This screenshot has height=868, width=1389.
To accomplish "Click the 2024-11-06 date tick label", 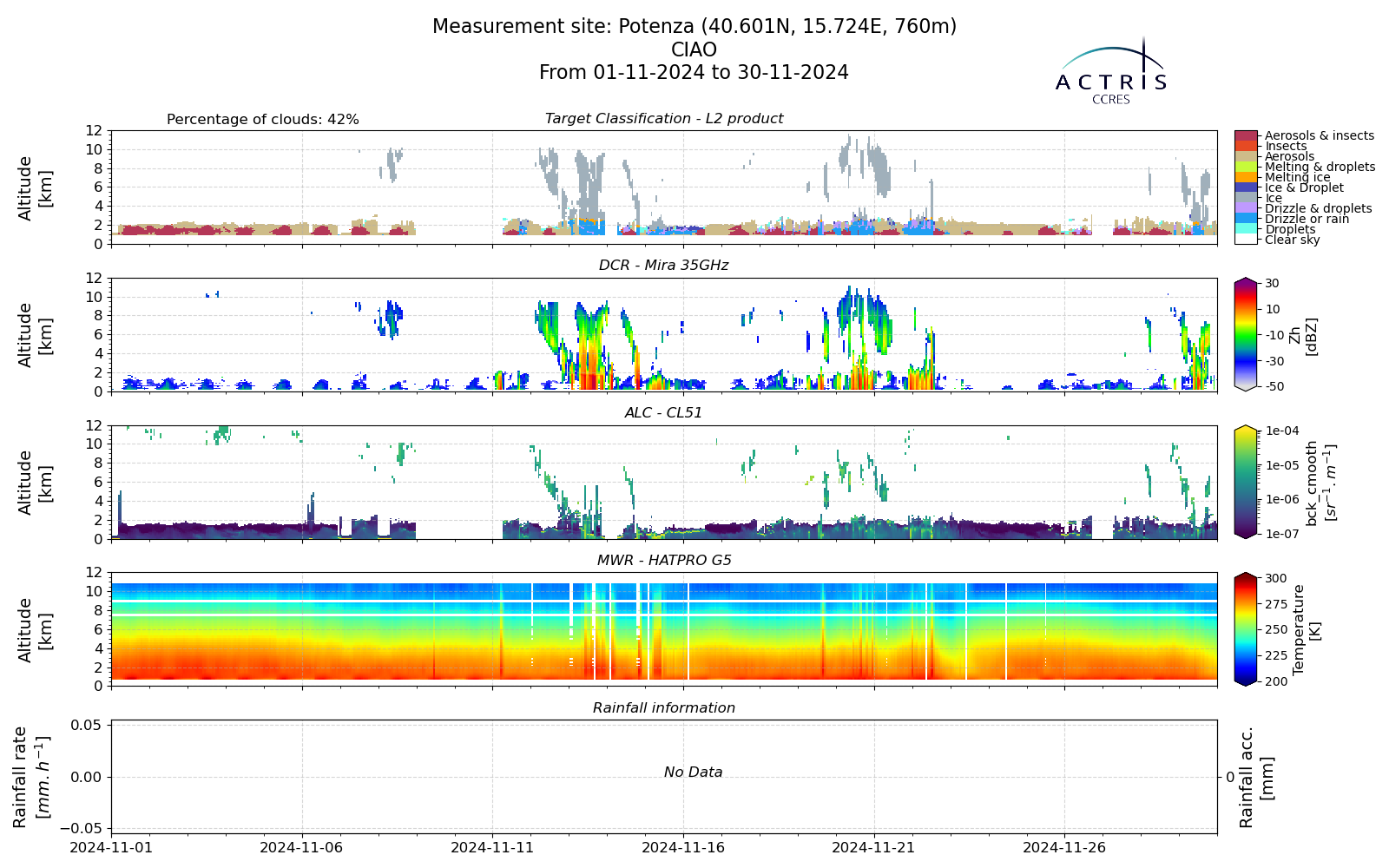I will point(301,847).
